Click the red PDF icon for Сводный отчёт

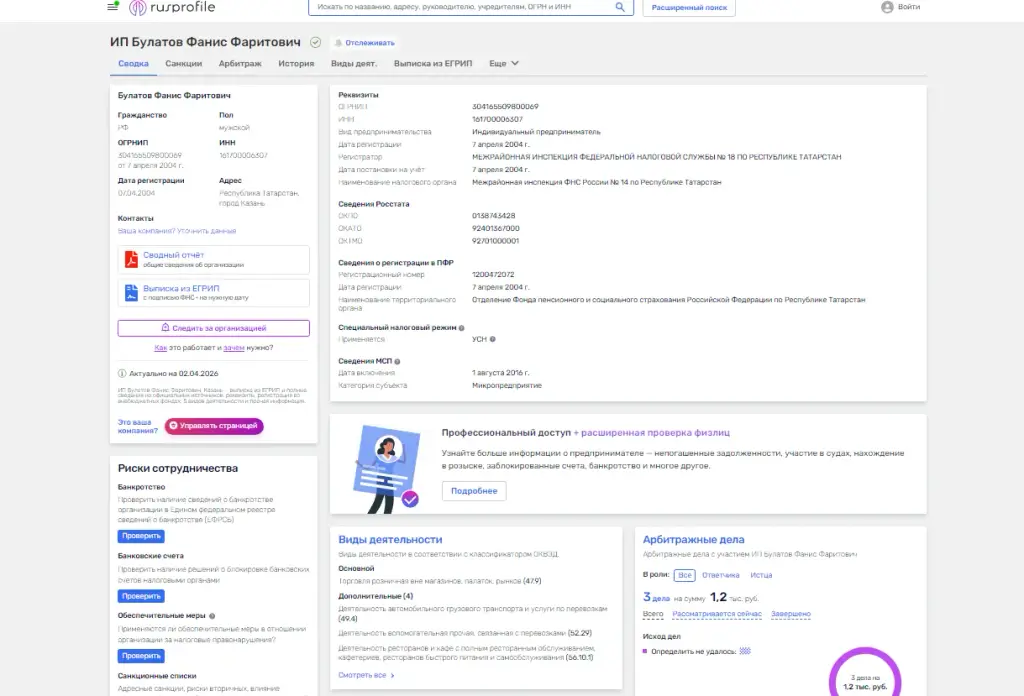coord(131,259)
